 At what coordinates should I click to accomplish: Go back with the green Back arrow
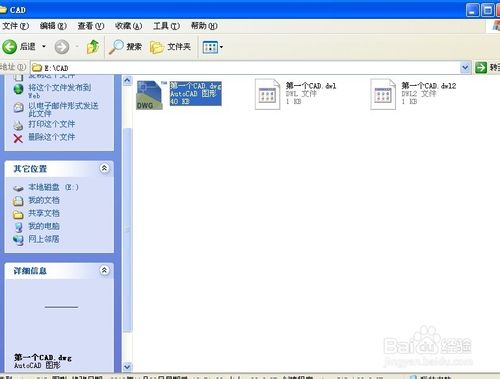point(10,47)
